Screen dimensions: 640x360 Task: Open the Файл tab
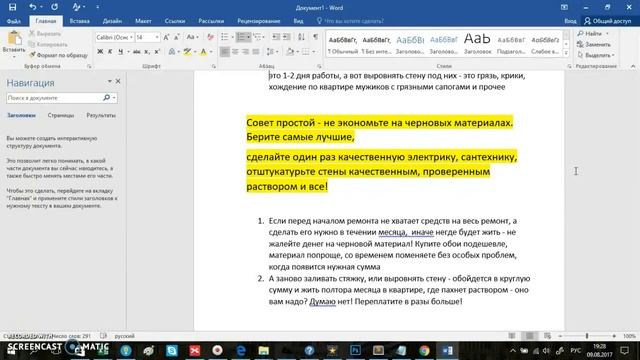pyautogui.click(x=13, y=21)
